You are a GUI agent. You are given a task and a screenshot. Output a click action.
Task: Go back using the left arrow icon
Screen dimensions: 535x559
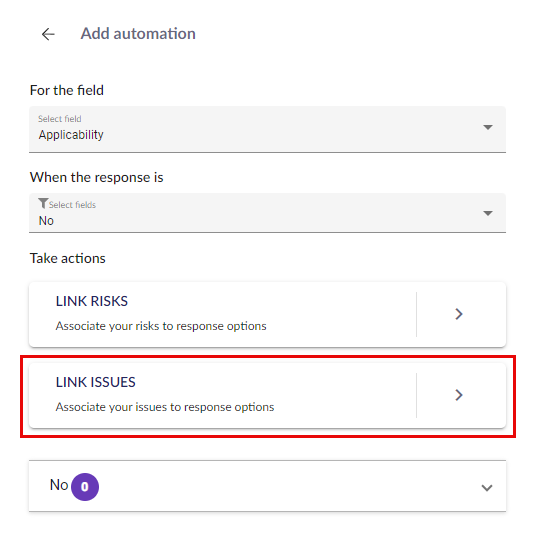point(48,34)
